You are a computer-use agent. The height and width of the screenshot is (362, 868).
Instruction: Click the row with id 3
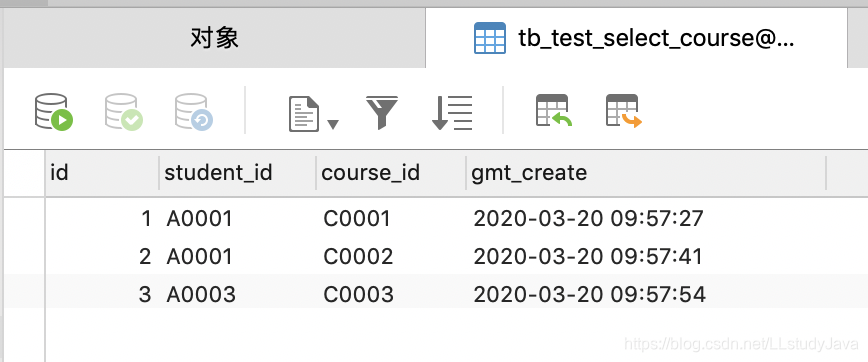[x=436, y=292]
